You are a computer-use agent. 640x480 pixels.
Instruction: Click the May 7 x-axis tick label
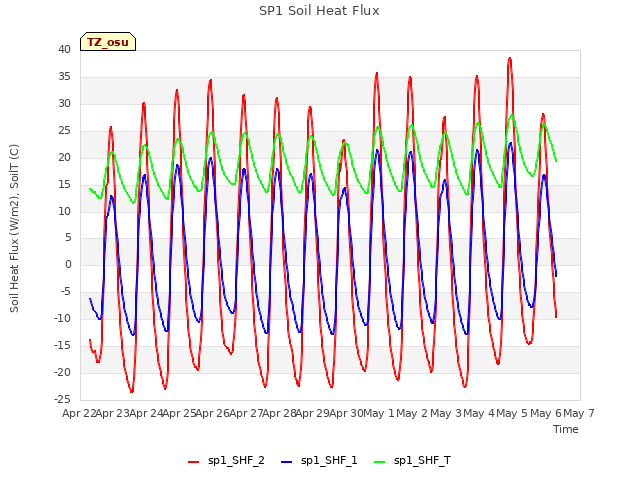click(x=579, y=413)
